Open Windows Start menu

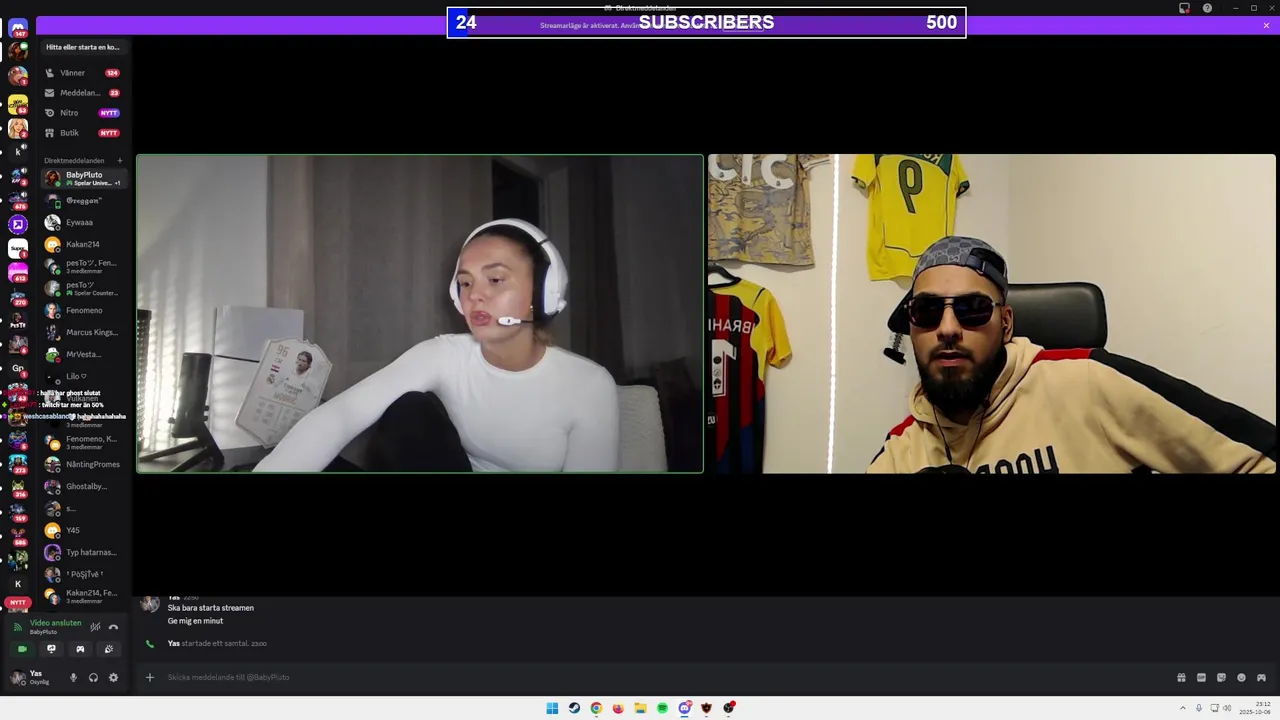[552, 708]
